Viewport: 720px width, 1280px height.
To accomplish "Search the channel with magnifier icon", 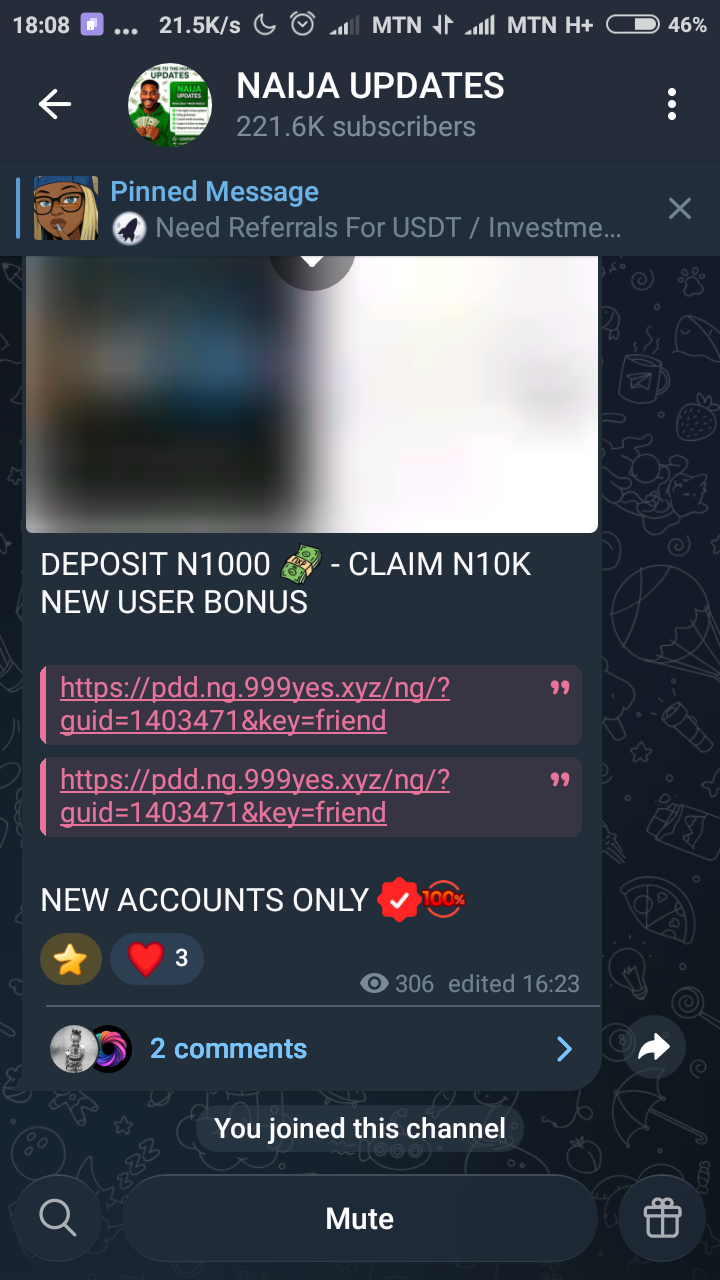I will (x=57, y=1218).
